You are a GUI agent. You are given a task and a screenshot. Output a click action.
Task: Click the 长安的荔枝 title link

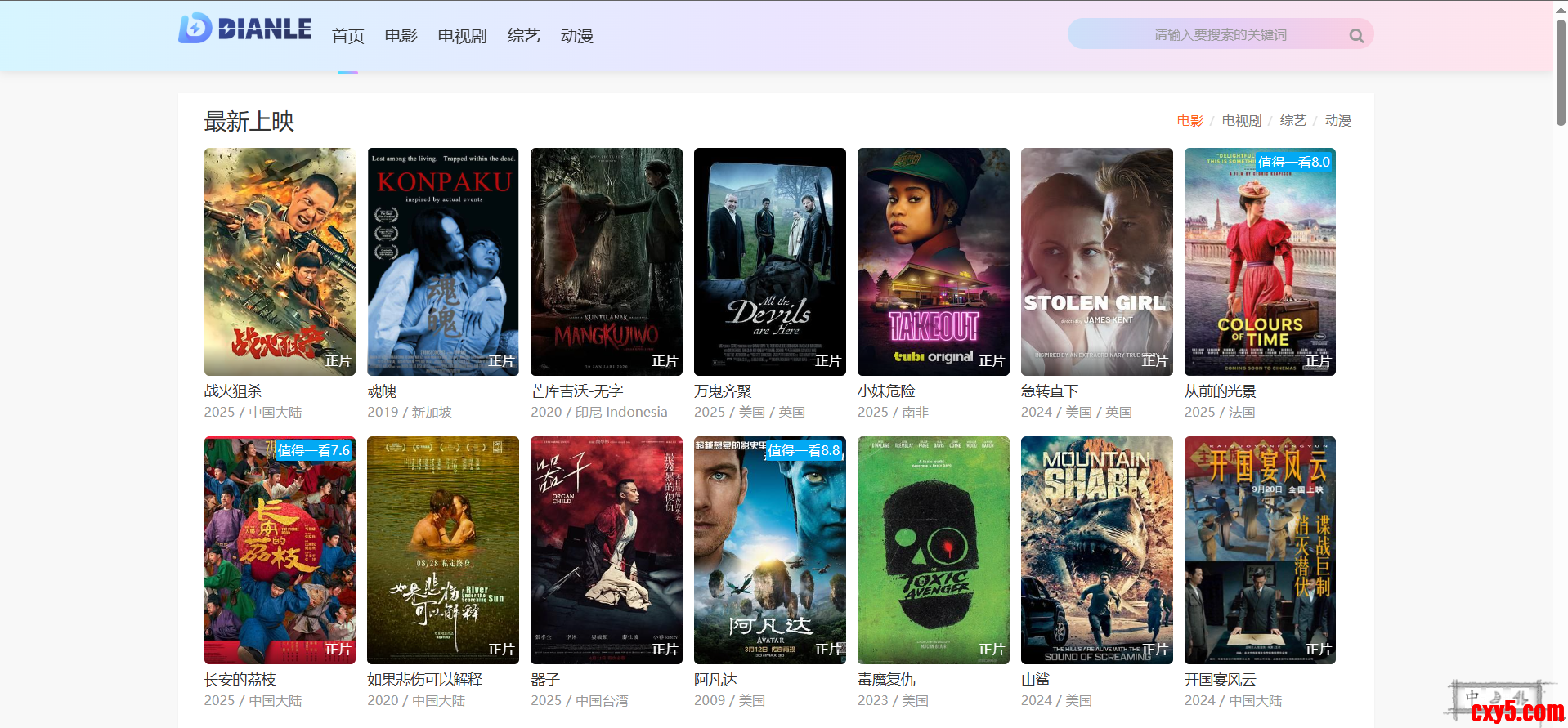pos(240,680)
